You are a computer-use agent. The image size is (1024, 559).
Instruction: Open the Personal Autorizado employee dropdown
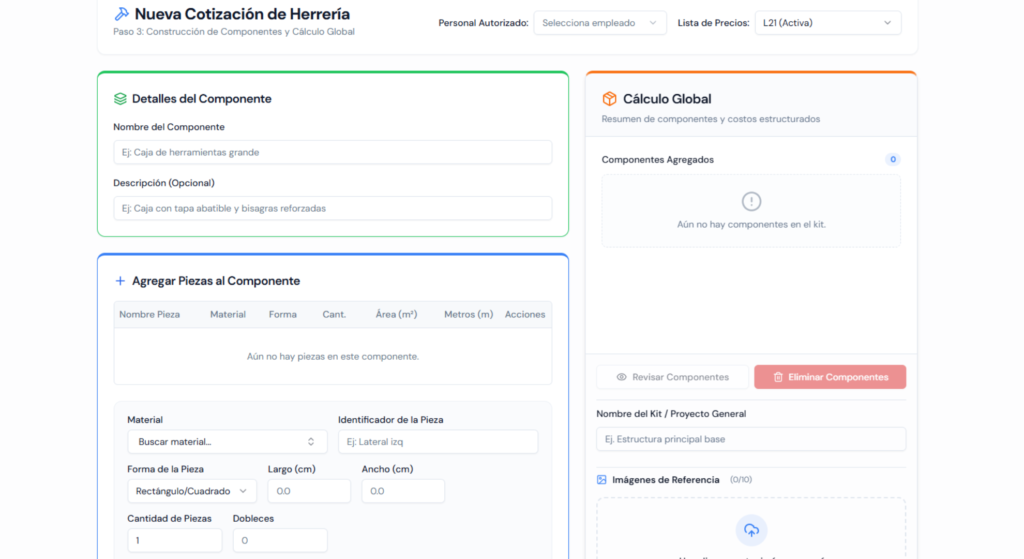600,23
